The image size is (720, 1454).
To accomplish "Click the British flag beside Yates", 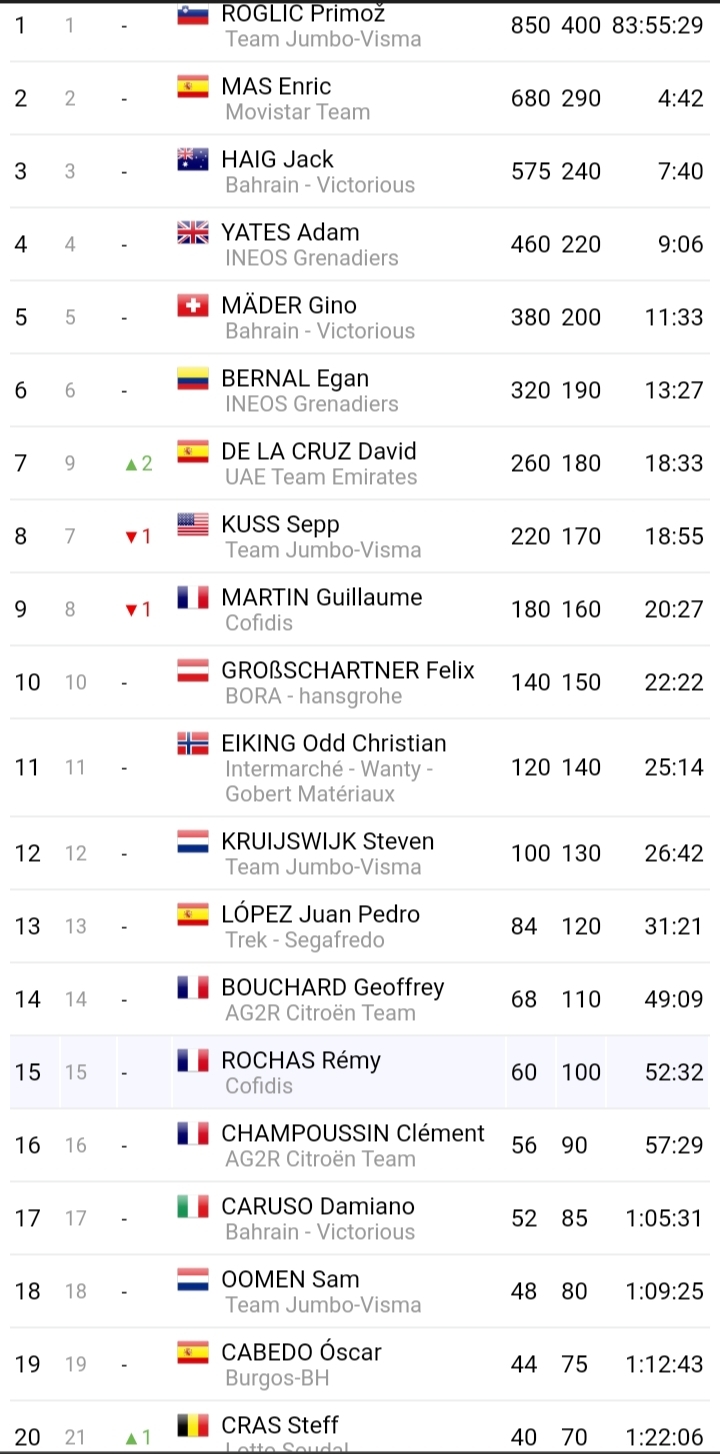I will 192,232.
